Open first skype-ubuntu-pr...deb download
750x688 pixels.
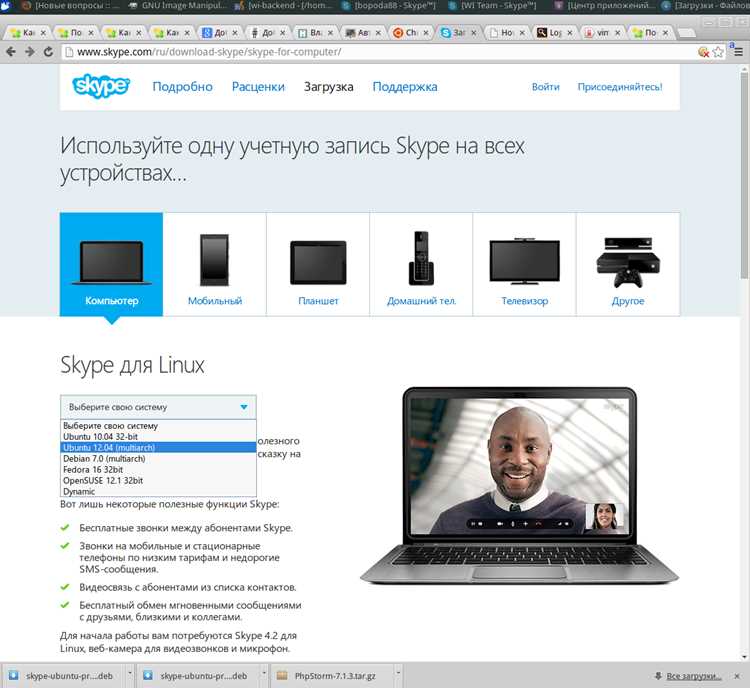pos(62,676)
